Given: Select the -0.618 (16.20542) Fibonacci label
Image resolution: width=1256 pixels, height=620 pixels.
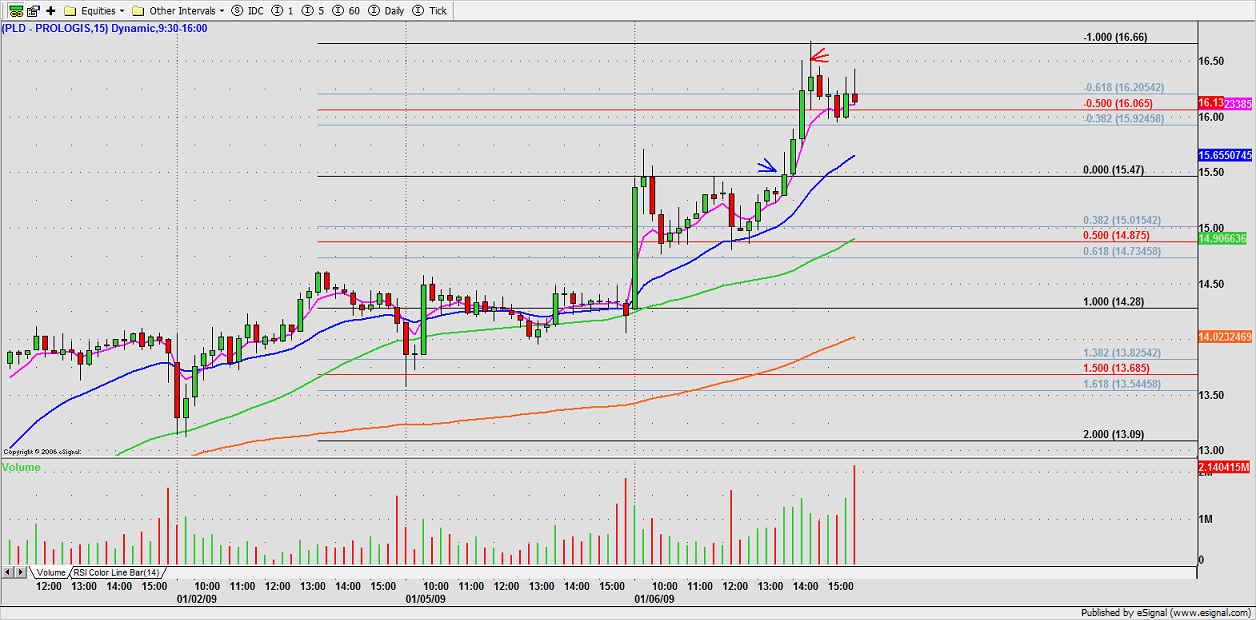Looking at the screenshot, I should [1123, 88].
